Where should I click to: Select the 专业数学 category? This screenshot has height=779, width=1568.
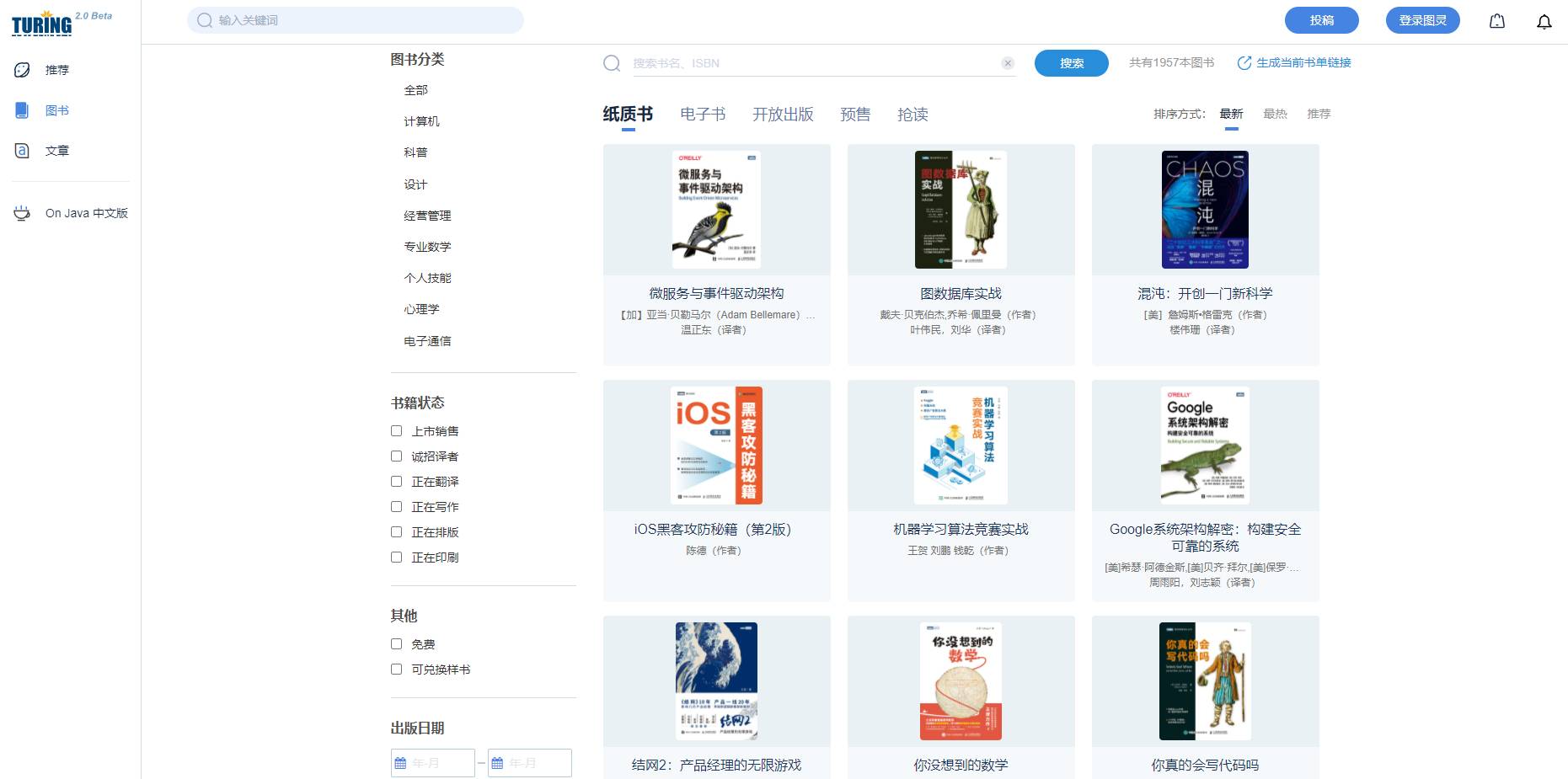pyautogui.click(x=427, y=247)
